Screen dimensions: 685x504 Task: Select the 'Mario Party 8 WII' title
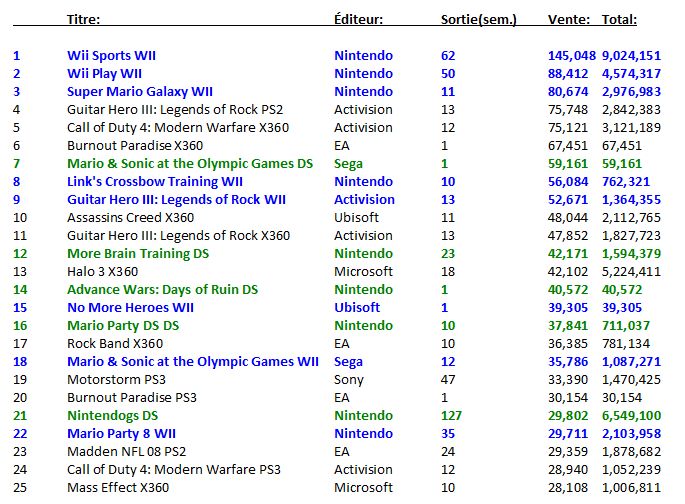(x=121, y=434)
